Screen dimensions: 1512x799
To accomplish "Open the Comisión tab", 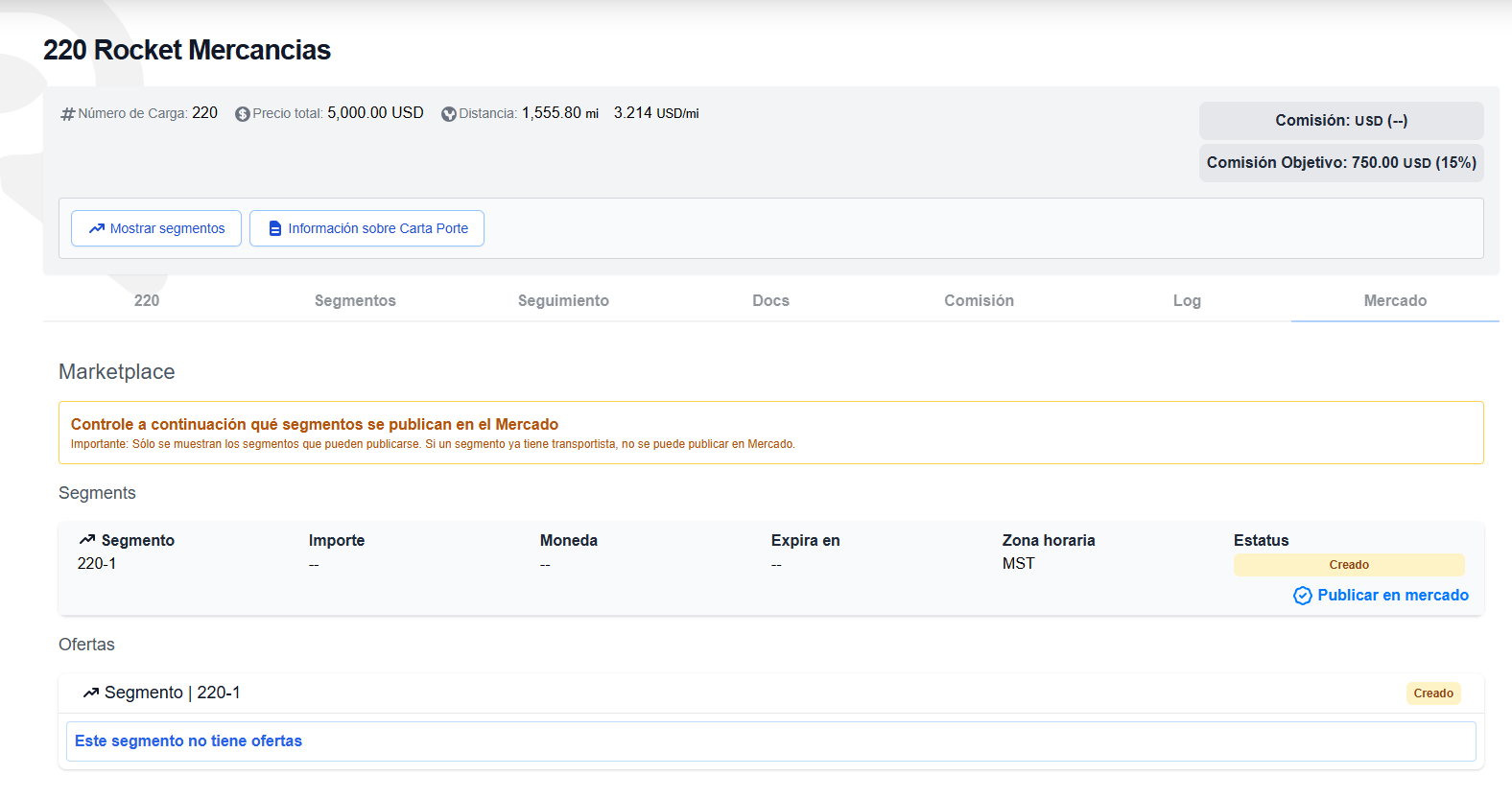I will coord(979,300).
